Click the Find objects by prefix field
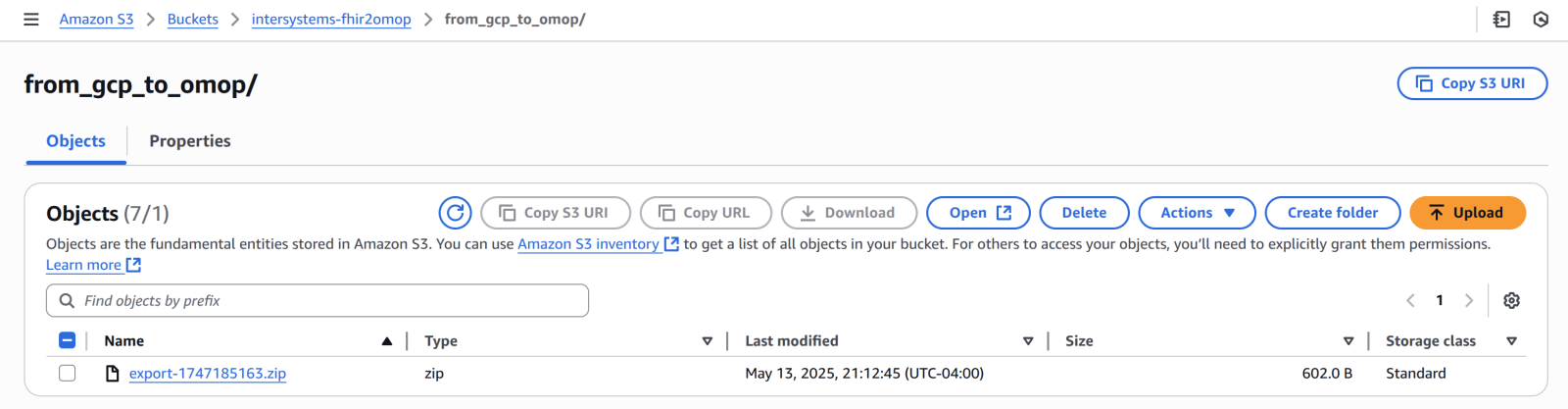The image size is (1568, 409). coord(318,301)
